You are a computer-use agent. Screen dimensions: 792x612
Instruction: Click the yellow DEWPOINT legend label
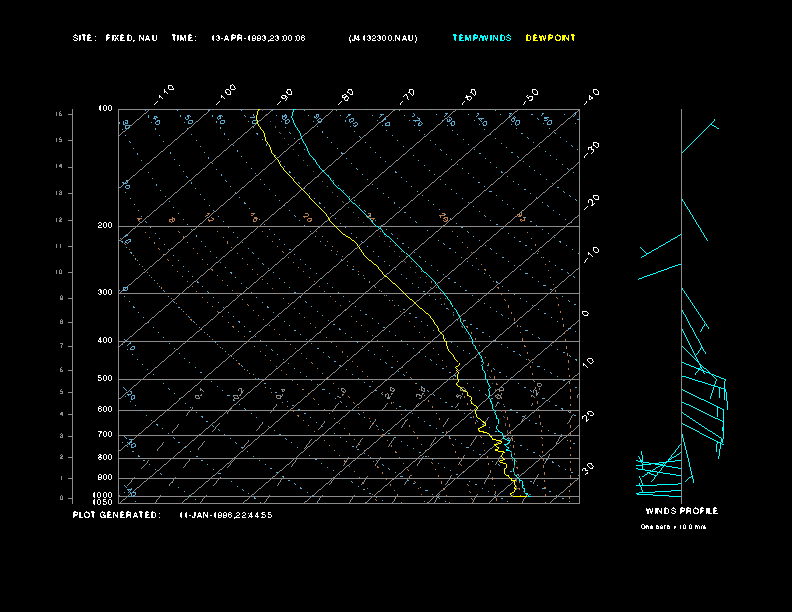pyautogui.click(x=550, y=38)
